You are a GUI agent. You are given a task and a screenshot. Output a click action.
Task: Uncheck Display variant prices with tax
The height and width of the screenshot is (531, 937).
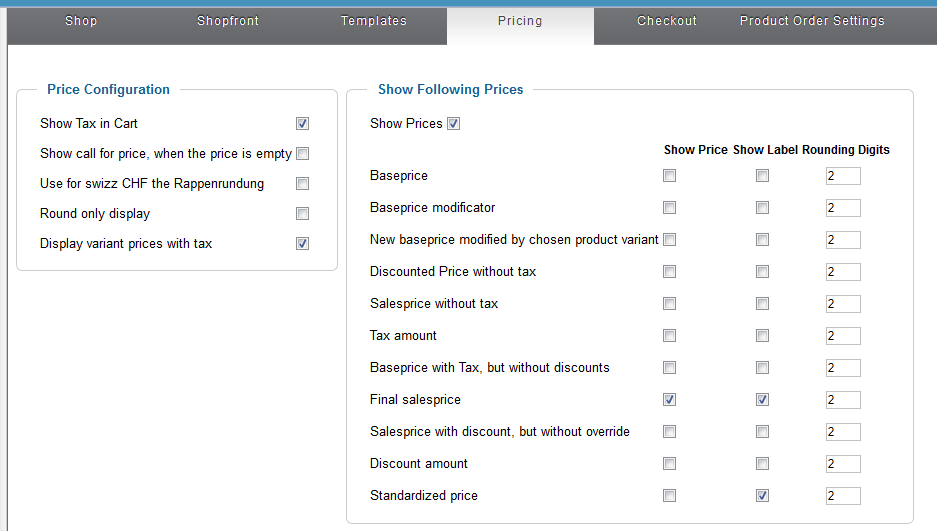[302, 244]
